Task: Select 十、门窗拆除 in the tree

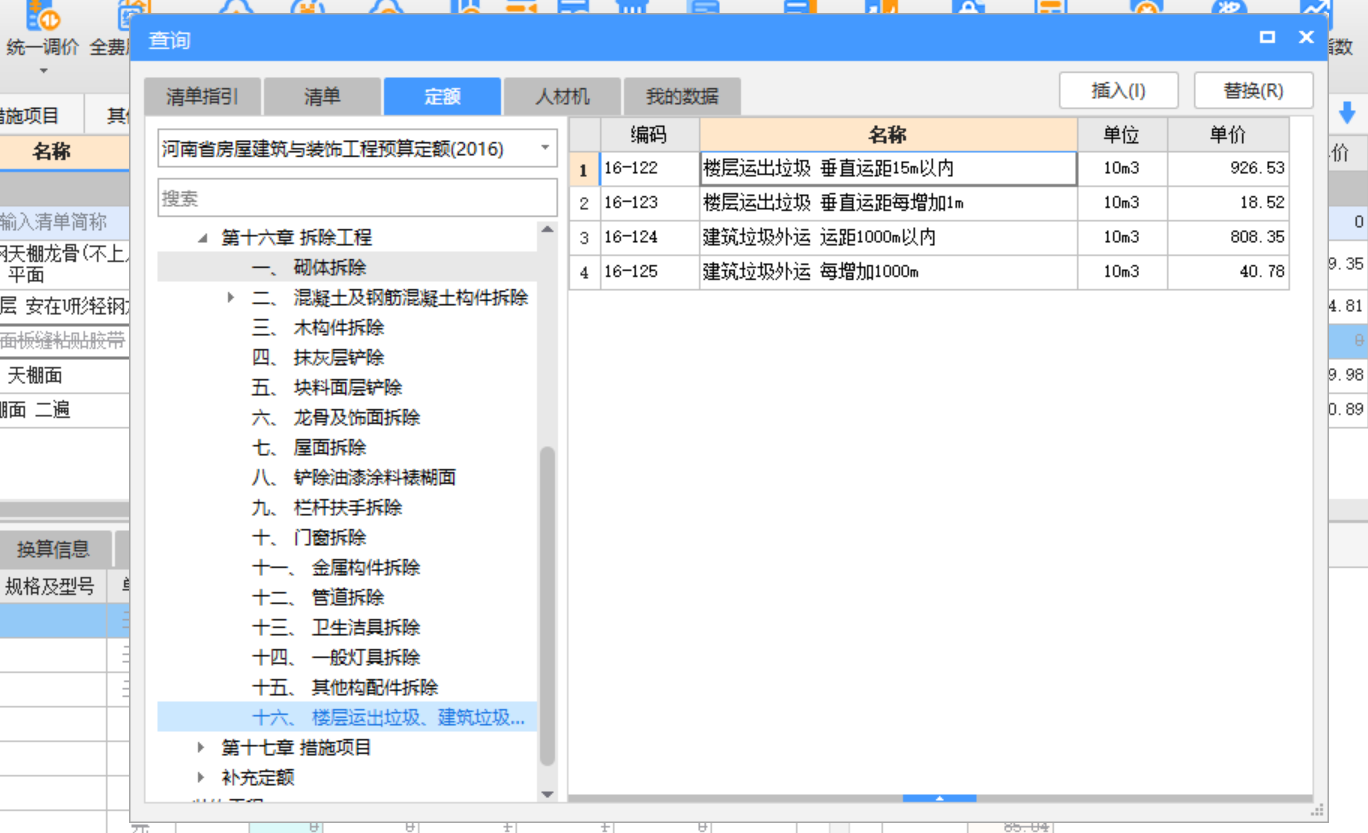Action: tap(309, 537)
